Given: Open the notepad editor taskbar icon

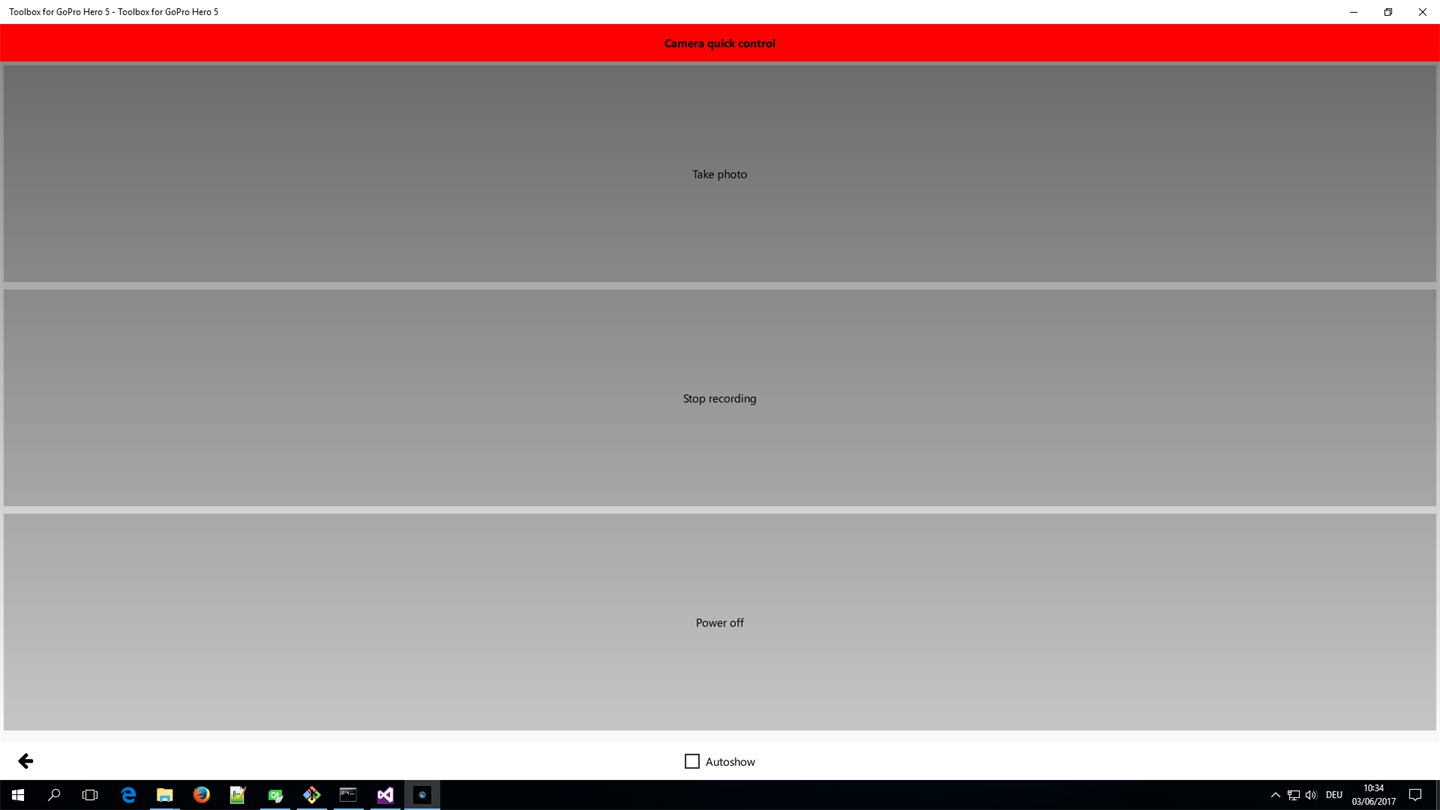Looking at the screenshot, I should coord(238,795).
